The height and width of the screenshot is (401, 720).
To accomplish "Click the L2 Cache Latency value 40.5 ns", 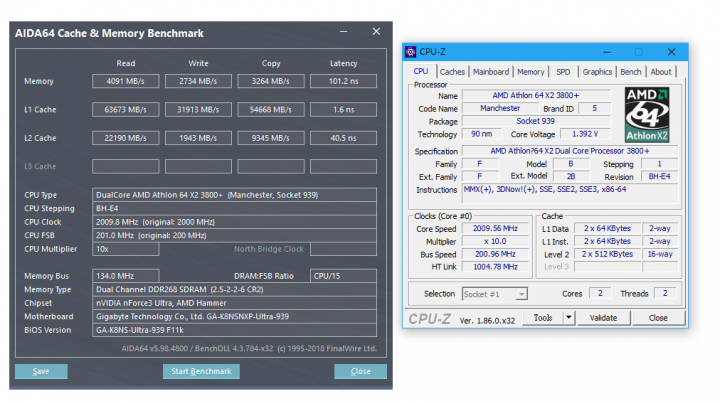I will 343,138.
